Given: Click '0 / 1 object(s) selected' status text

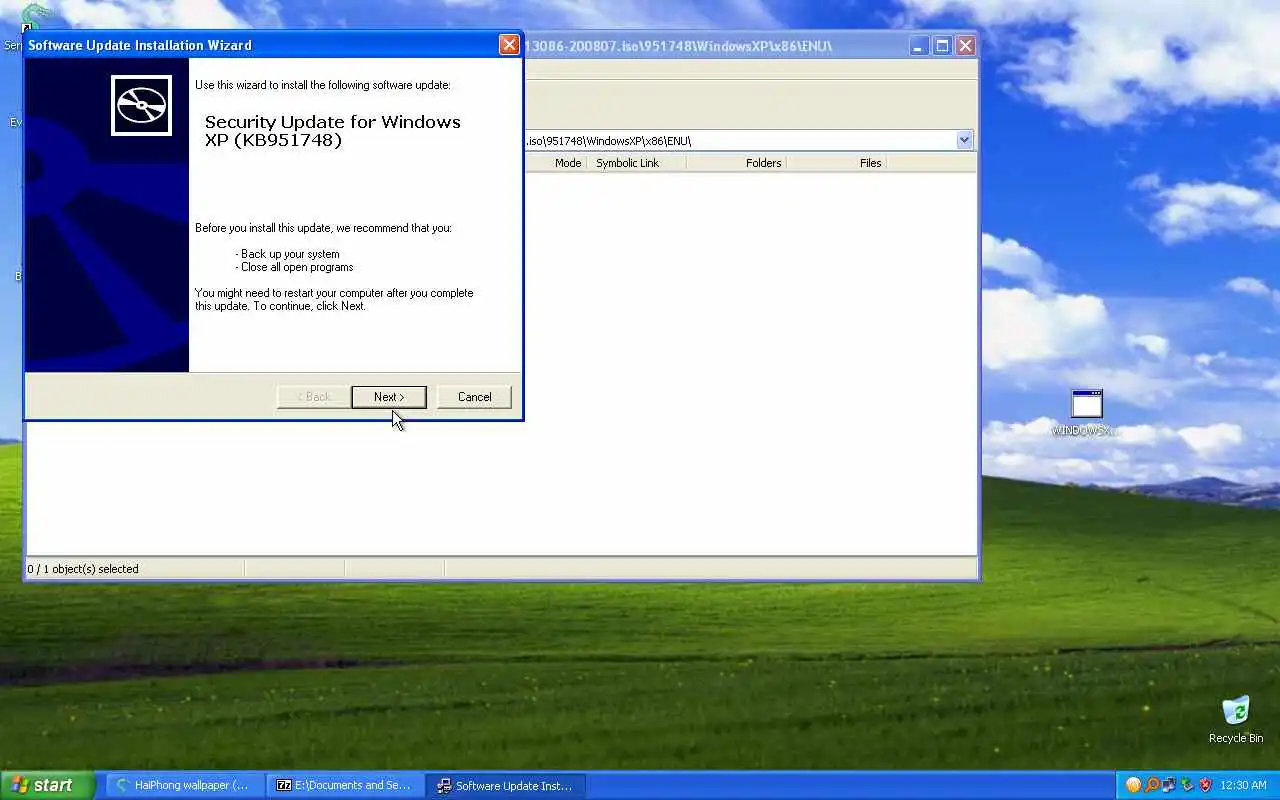Looking at the screenshot, I should (x=83, y=569).
